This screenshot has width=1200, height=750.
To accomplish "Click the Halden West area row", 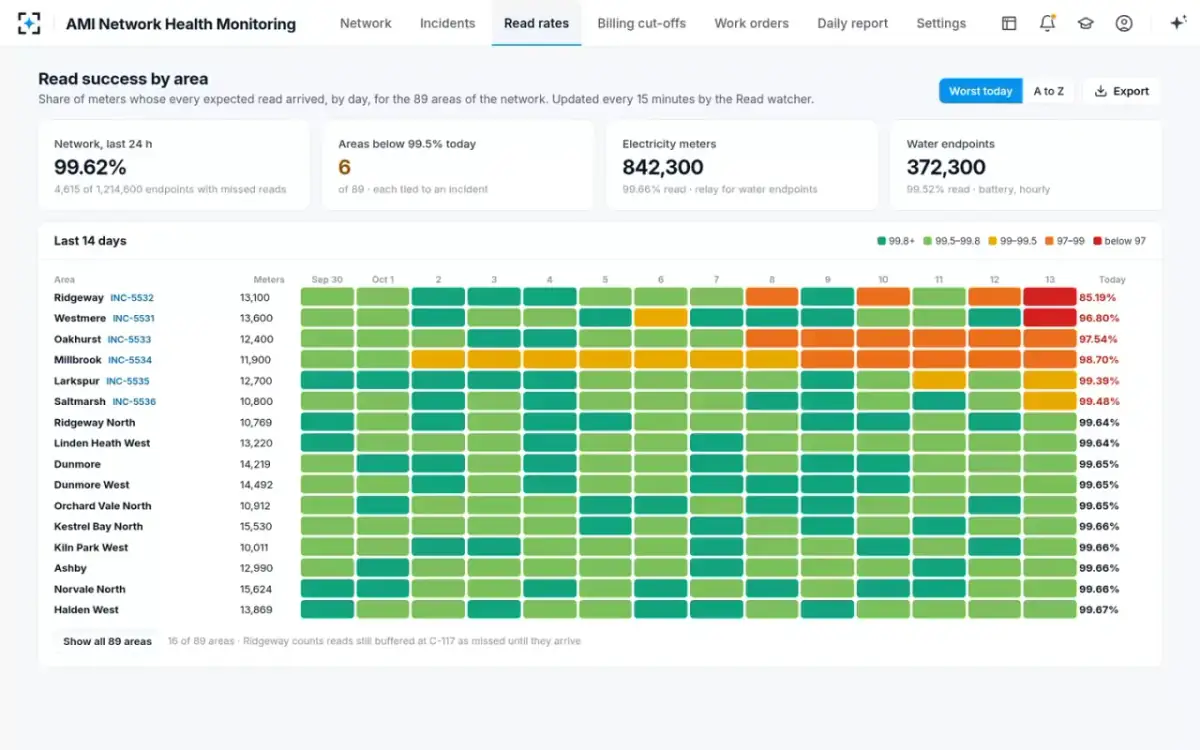I will [600, 610].
